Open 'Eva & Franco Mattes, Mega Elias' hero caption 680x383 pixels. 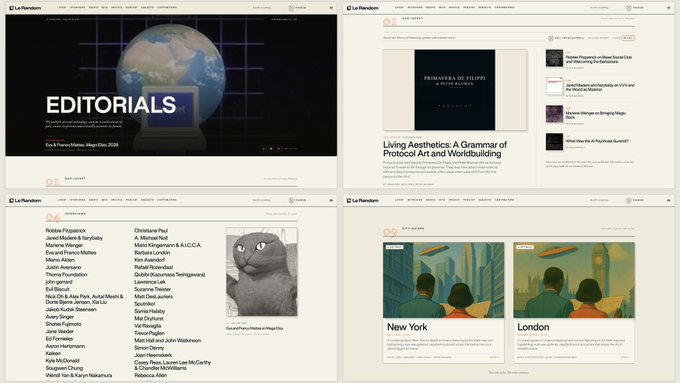[82, 145]
